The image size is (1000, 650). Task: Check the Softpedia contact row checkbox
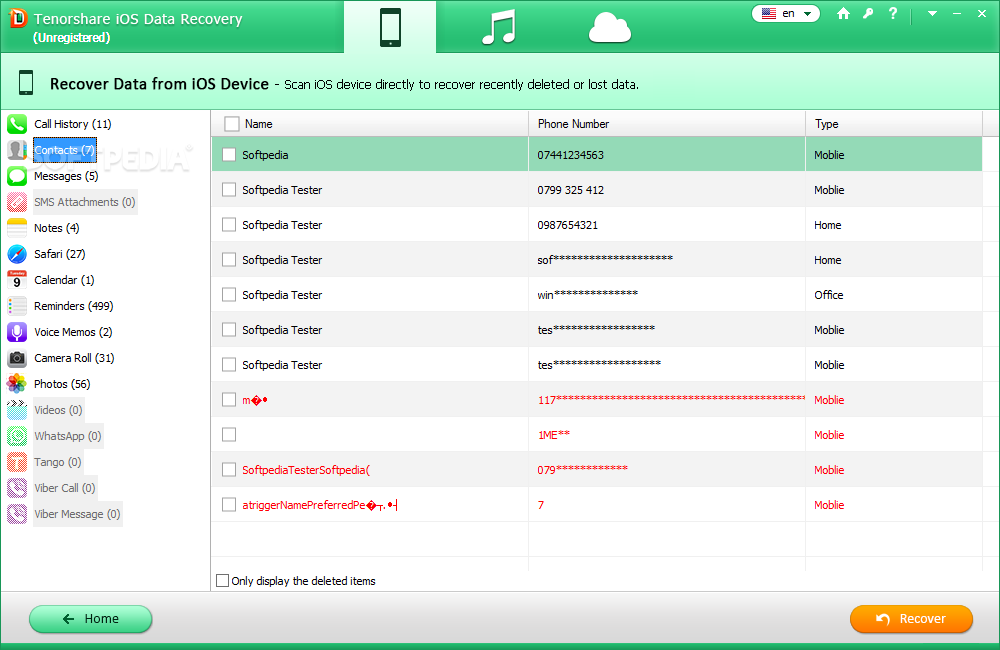[x=229, y=154]
